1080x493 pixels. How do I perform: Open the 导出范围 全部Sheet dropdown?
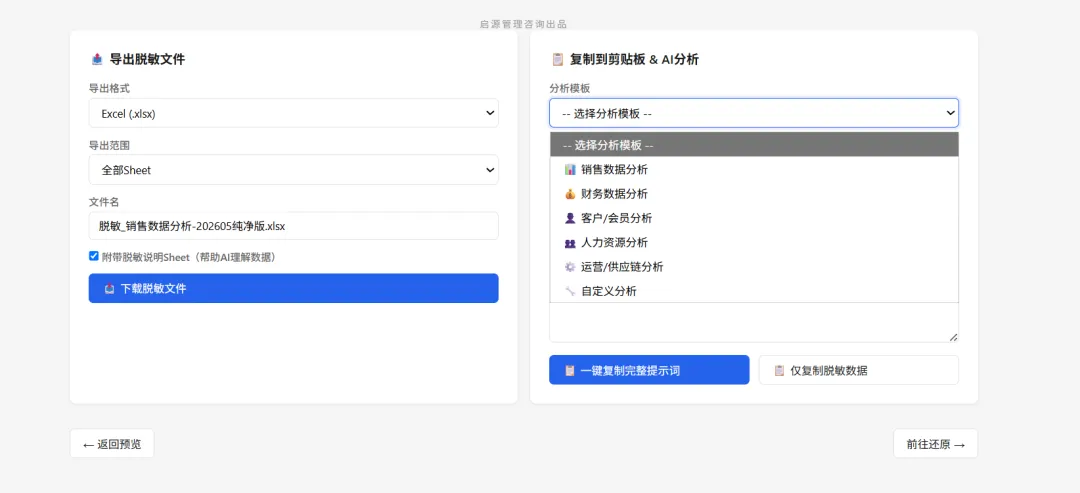(293, 169)
